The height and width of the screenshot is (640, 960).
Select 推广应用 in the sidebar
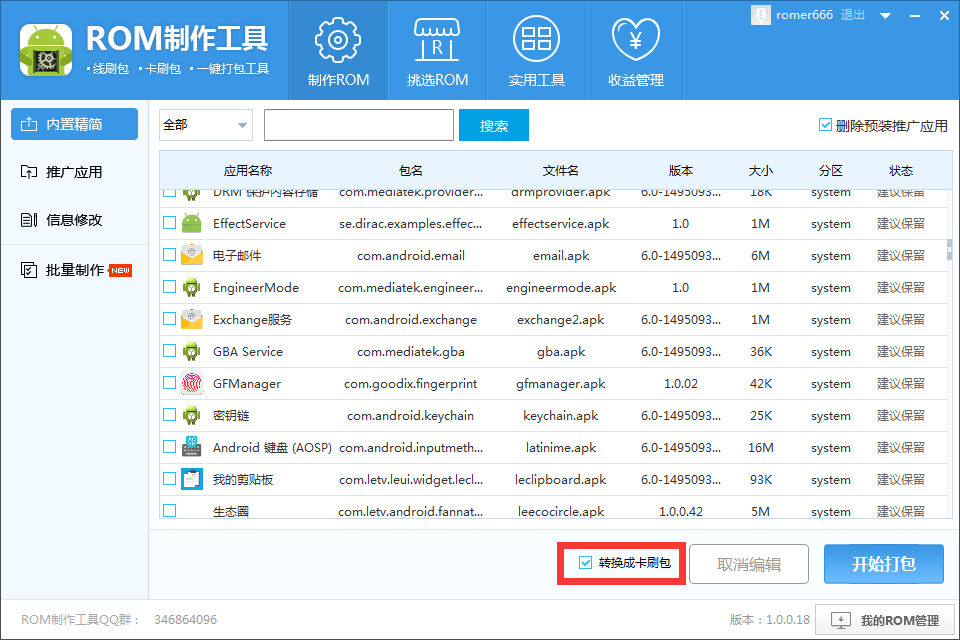pyautogui.click(x=73, y=172)
